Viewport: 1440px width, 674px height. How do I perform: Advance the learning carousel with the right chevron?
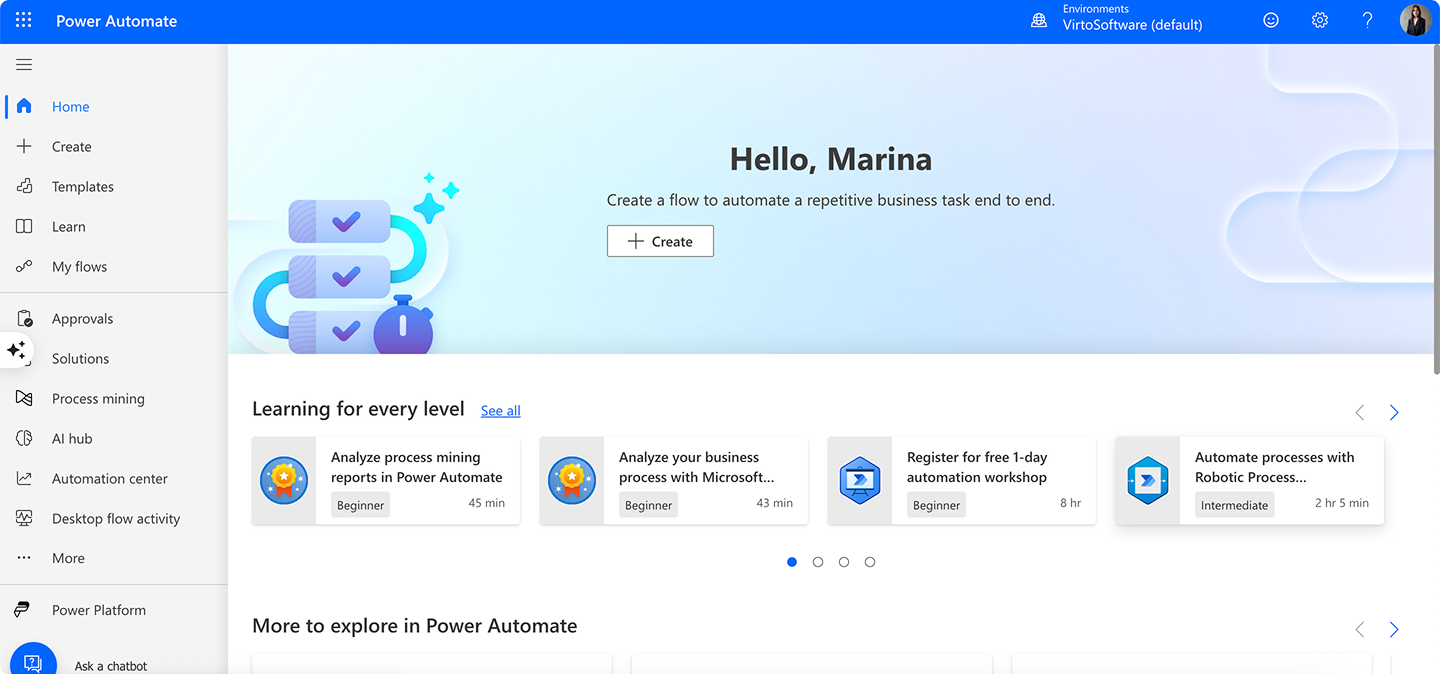tap(1394, 412)
